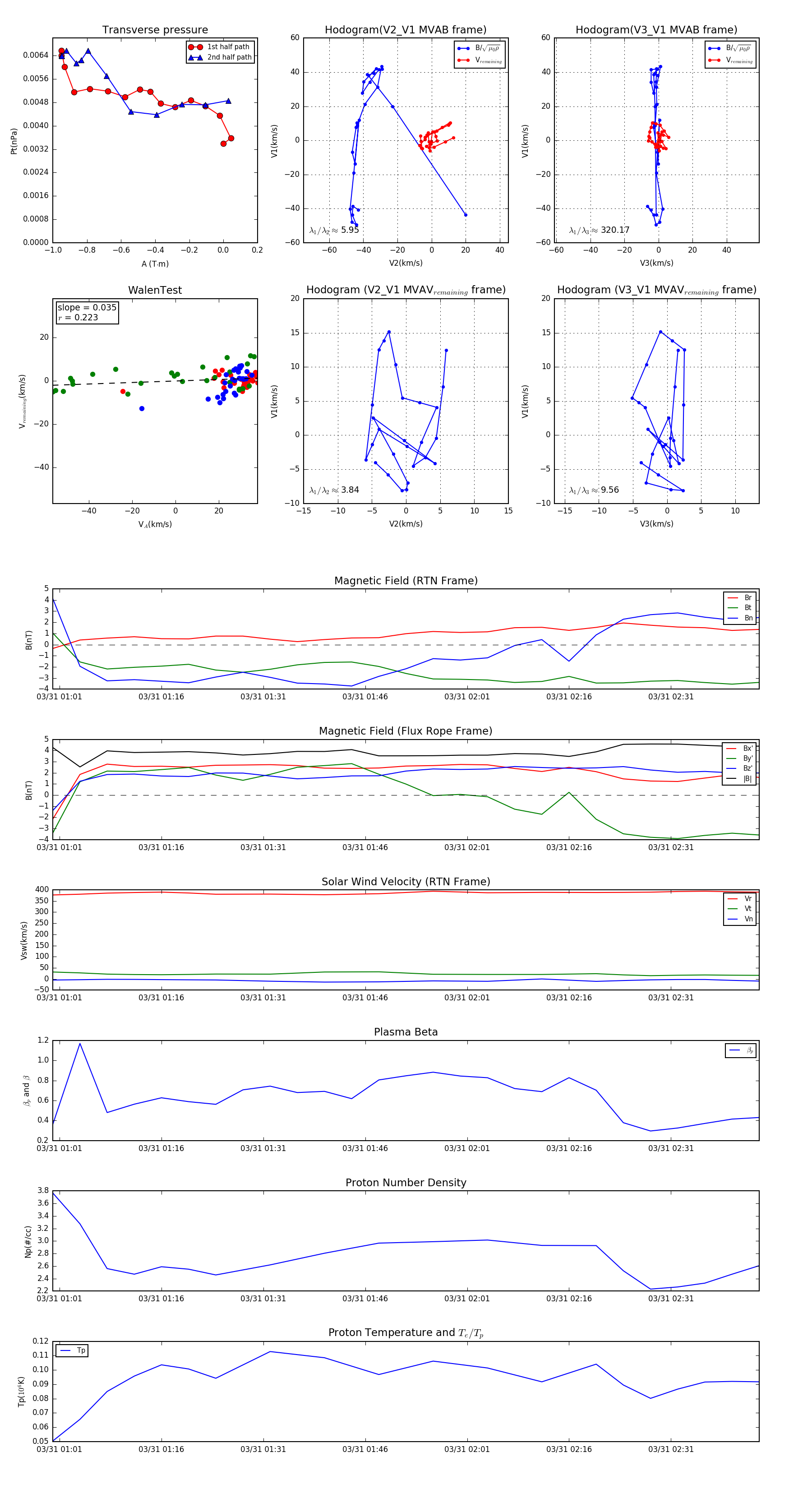Select the Bz' legend entry

739,768
